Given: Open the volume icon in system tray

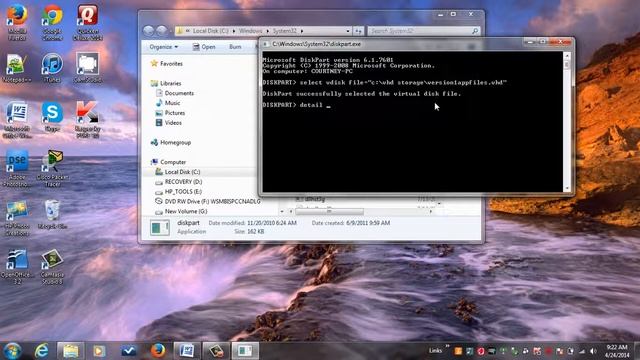Looking at the screenshot, I should [593, 351].
